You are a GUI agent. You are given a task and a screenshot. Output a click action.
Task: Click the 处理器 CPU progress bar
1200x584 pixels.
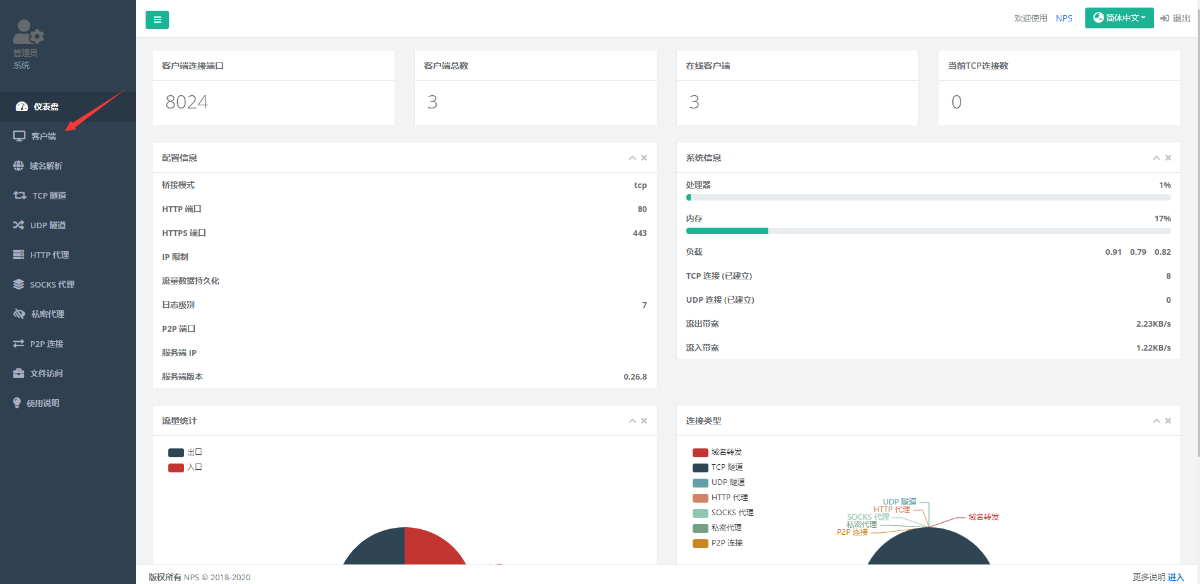[928, 197]
